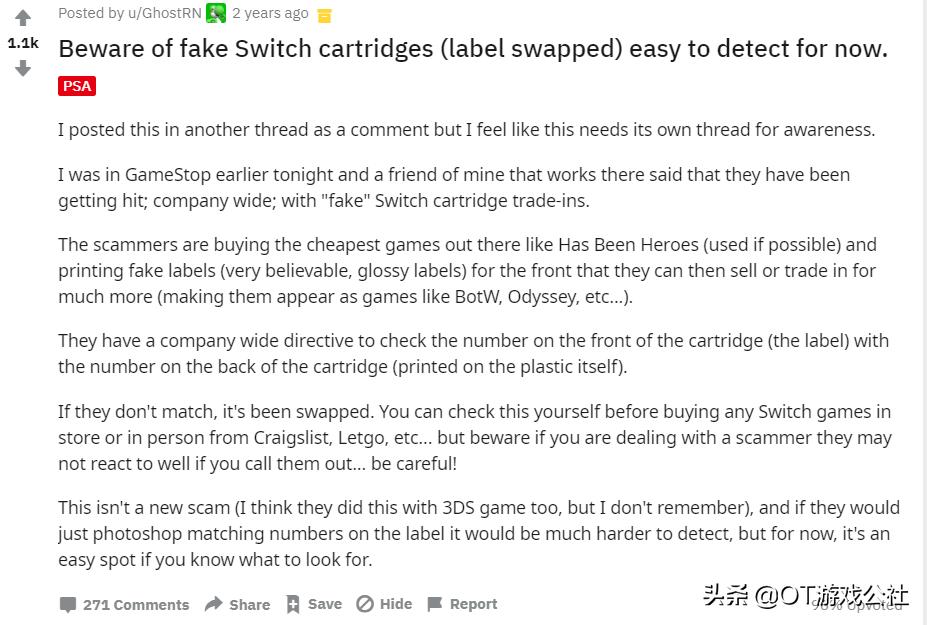Downvote the post with the down arrow

point(22,69)
